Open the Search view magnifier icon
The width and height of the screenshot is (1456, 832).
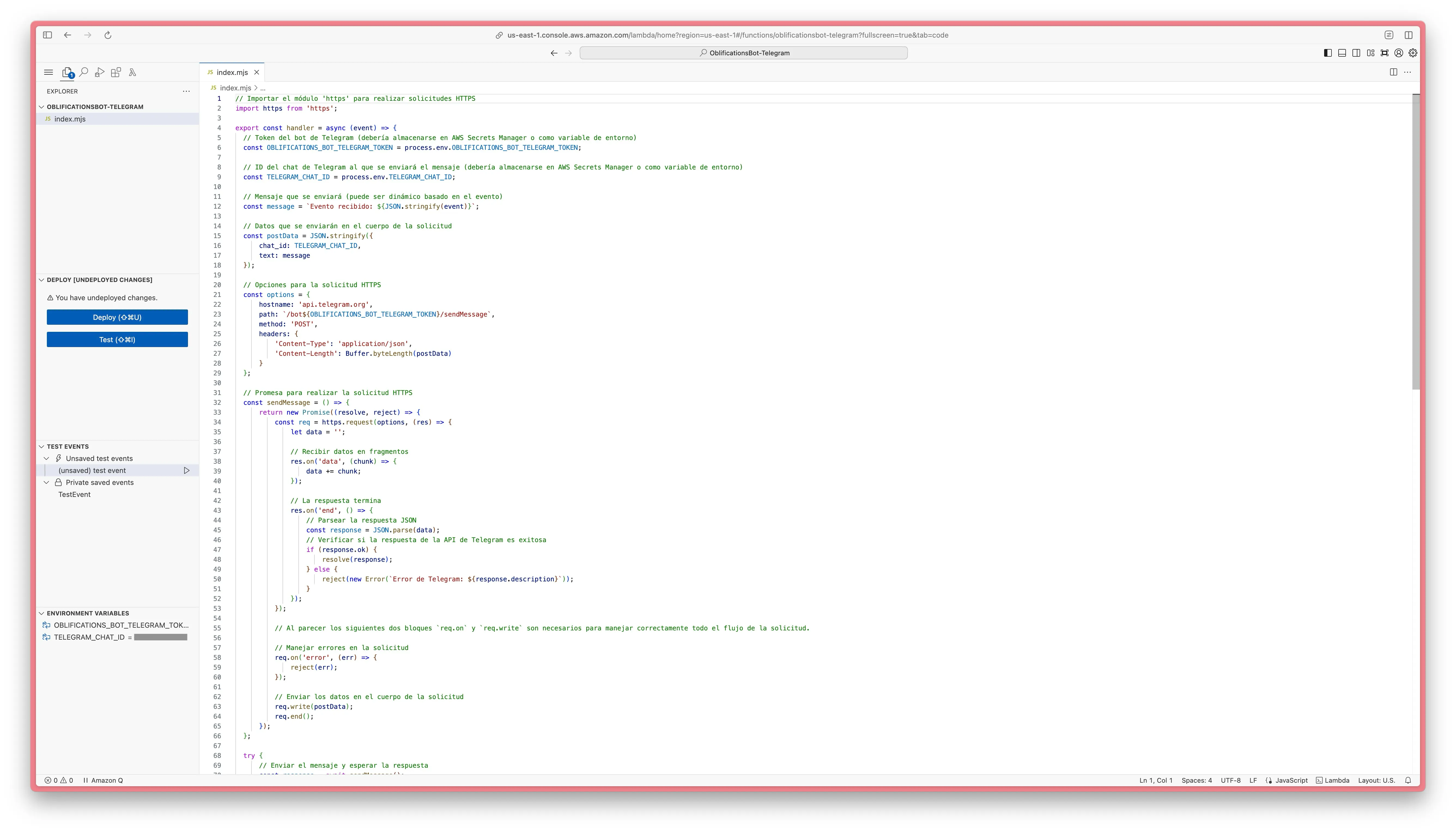tap(84, 72)
